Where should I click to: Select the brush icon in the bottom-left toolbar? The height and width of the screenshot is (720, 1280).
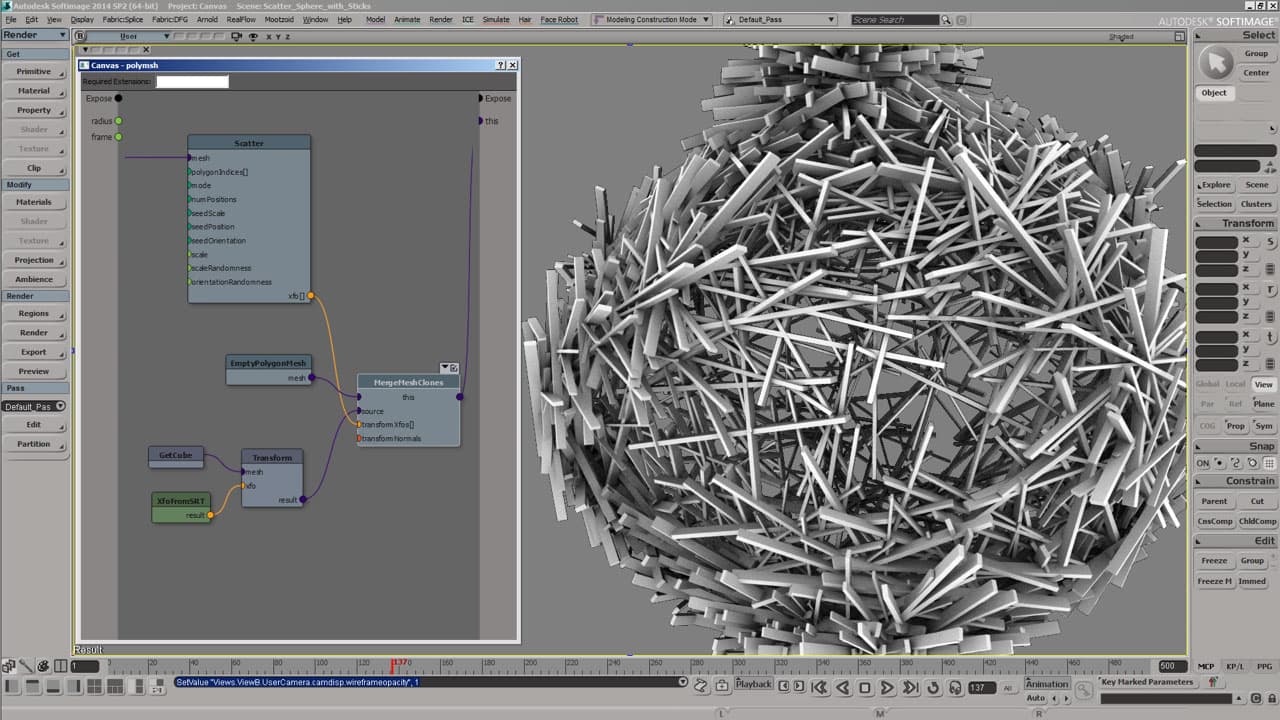pos(26,666)
